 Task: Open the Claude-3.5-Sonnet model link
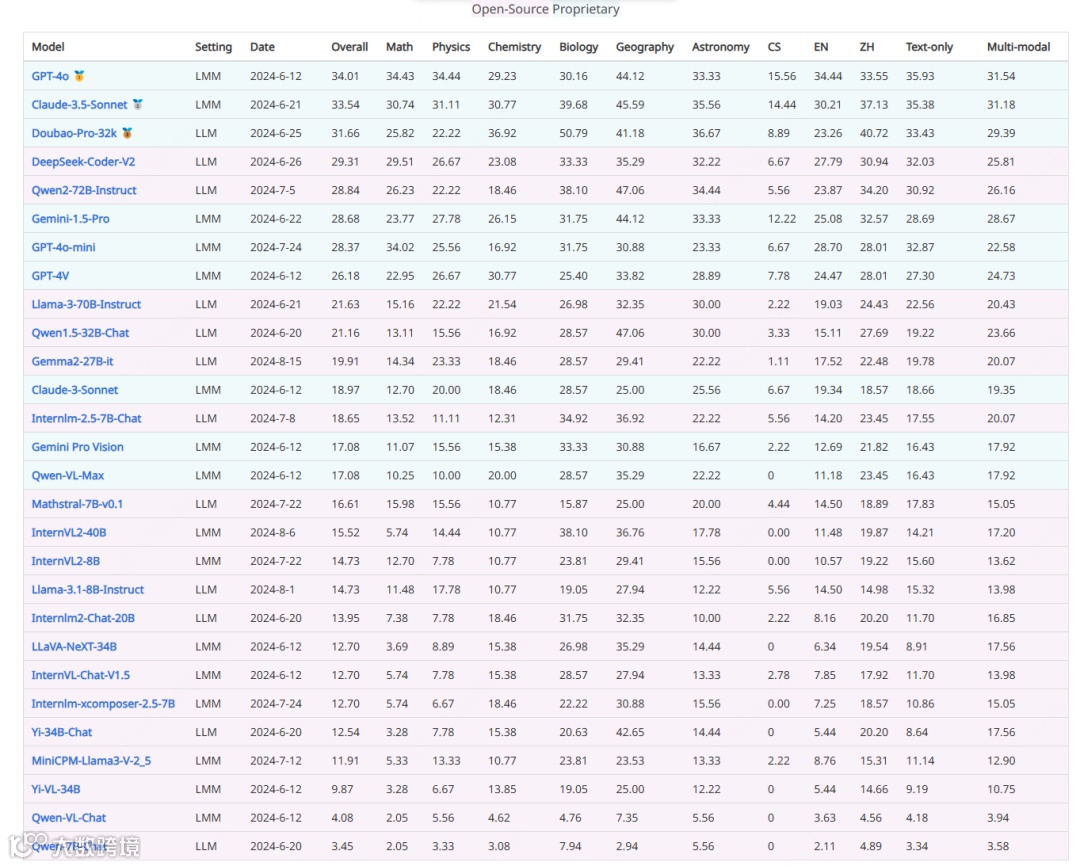[x=79, y=105]
